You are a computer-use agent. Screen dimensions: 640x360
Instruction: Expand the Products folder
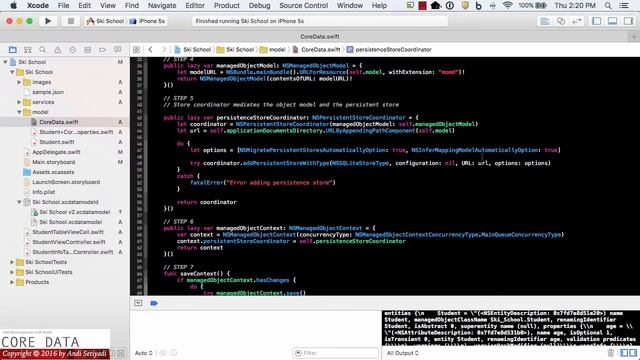[12, 282]
